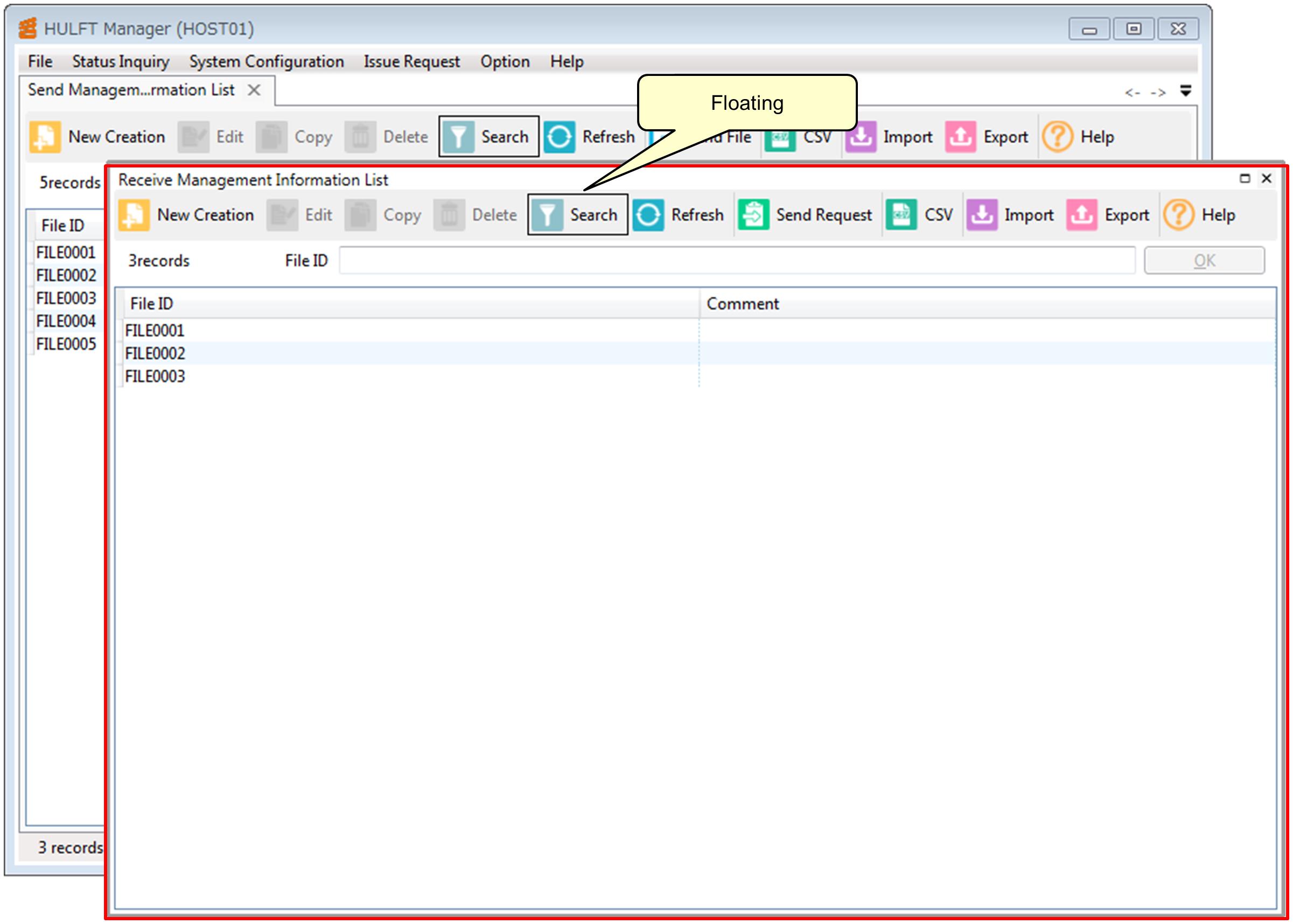The image size is (1293, 924).
Task: Open the tab list dropdown arrow
Action: pyautogui.click(x=1185, y=91)
